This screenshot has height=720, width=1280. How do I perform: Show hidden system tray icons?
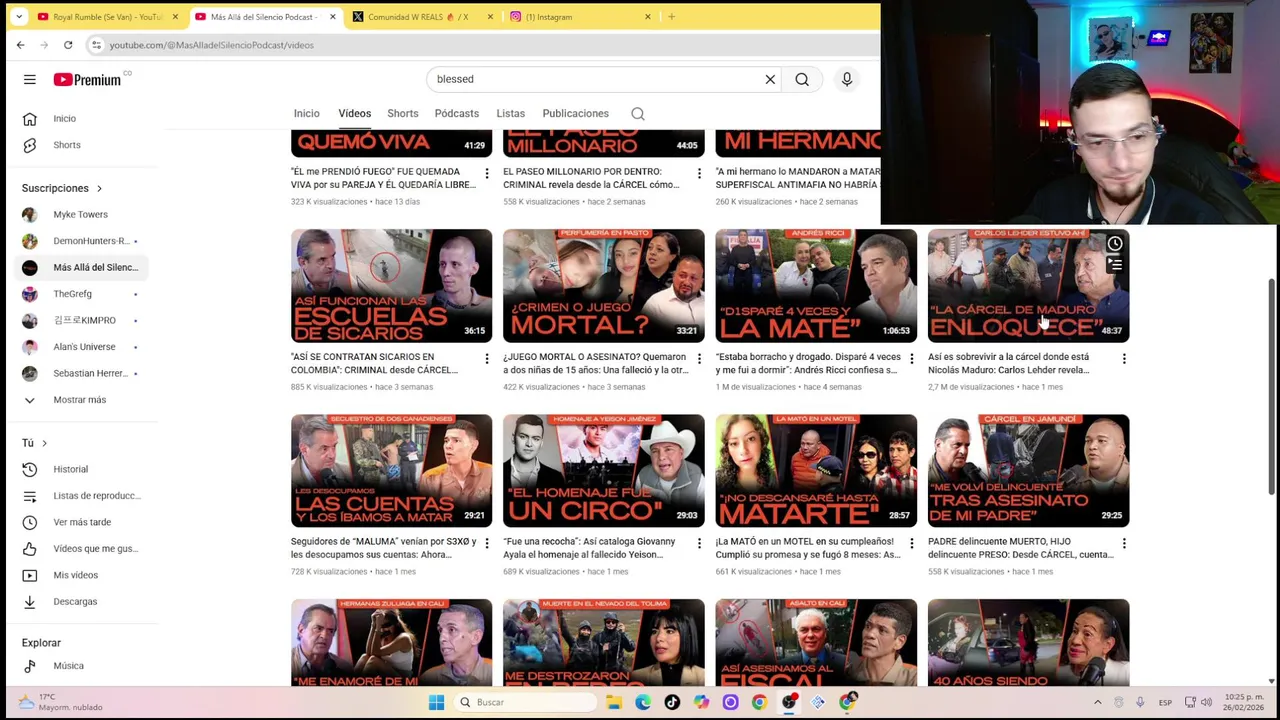tap(1097, 702)
